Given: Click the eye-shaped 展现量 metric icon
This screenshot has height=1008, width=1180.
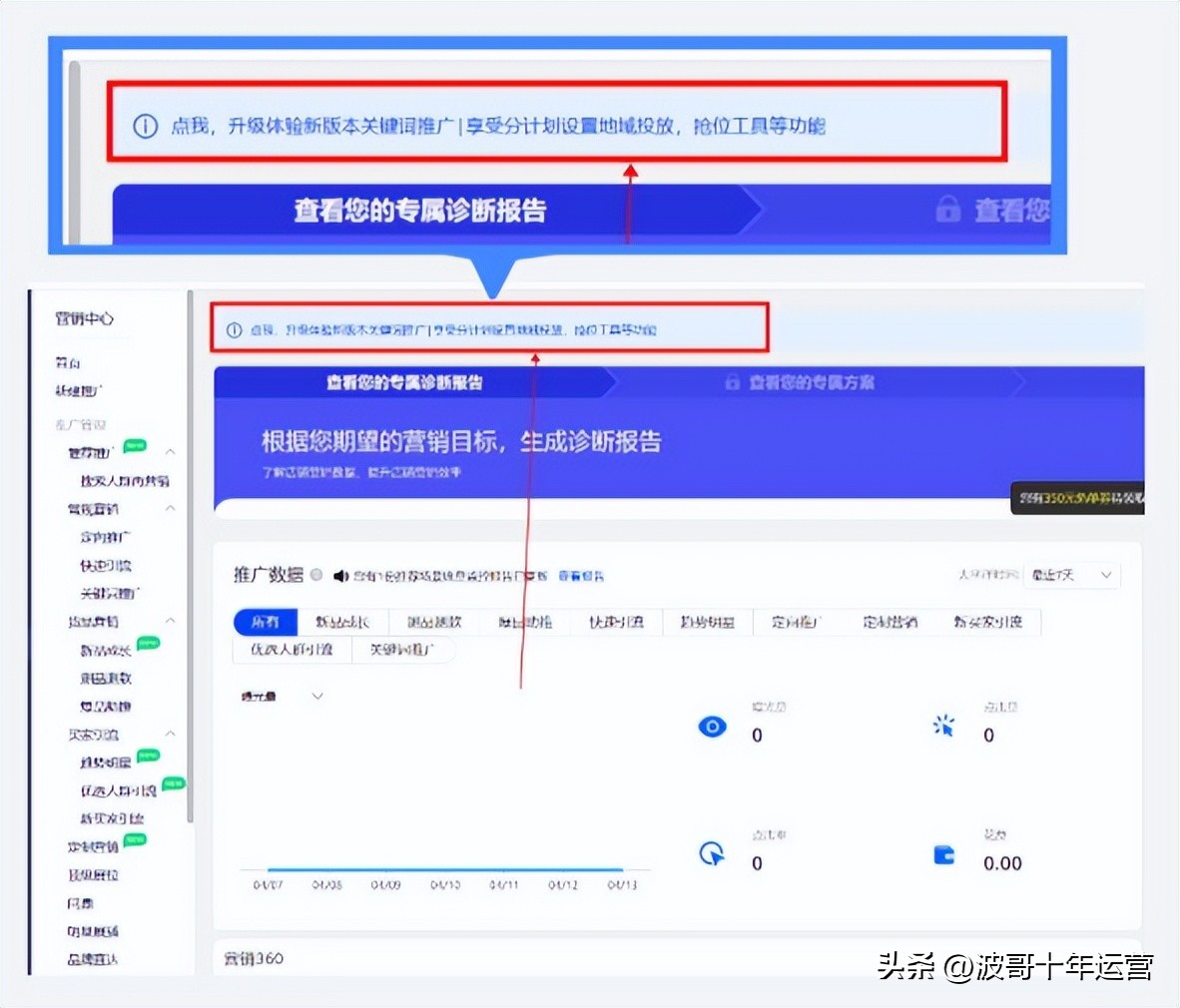Looking at the screenshot, I should pos(711,727).
